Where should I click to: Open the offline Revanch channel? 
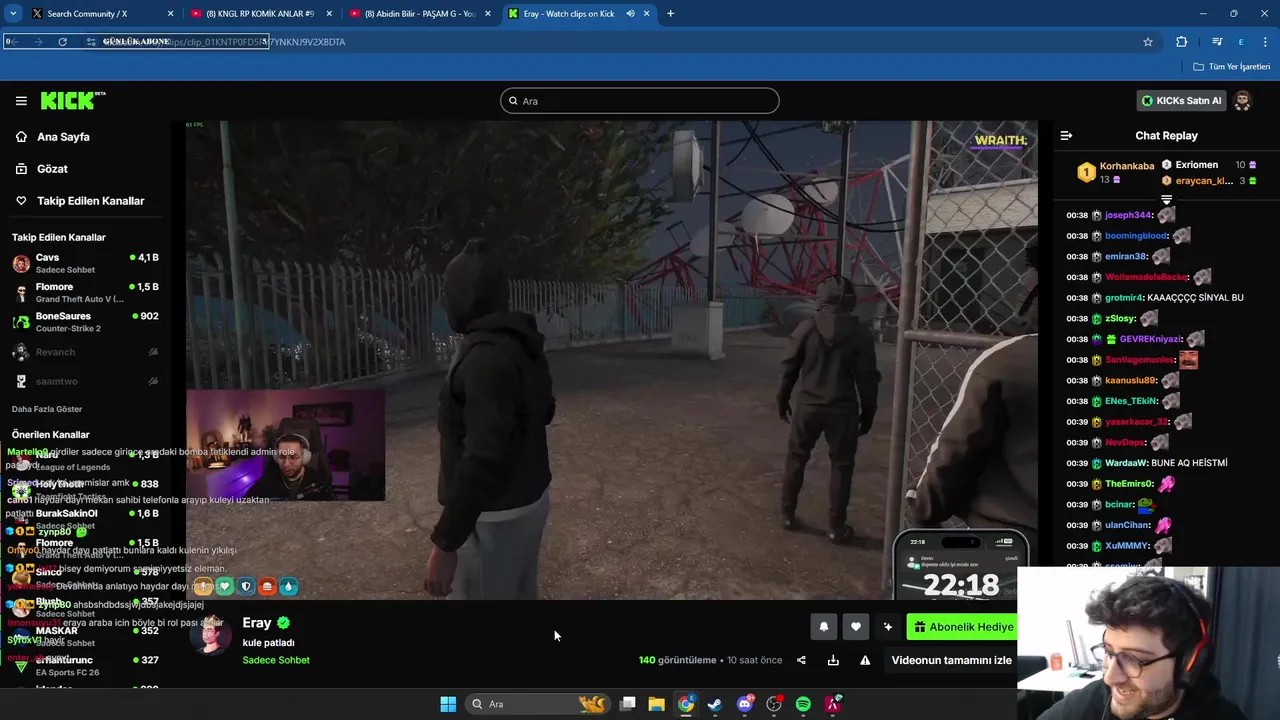pos(85,352)
